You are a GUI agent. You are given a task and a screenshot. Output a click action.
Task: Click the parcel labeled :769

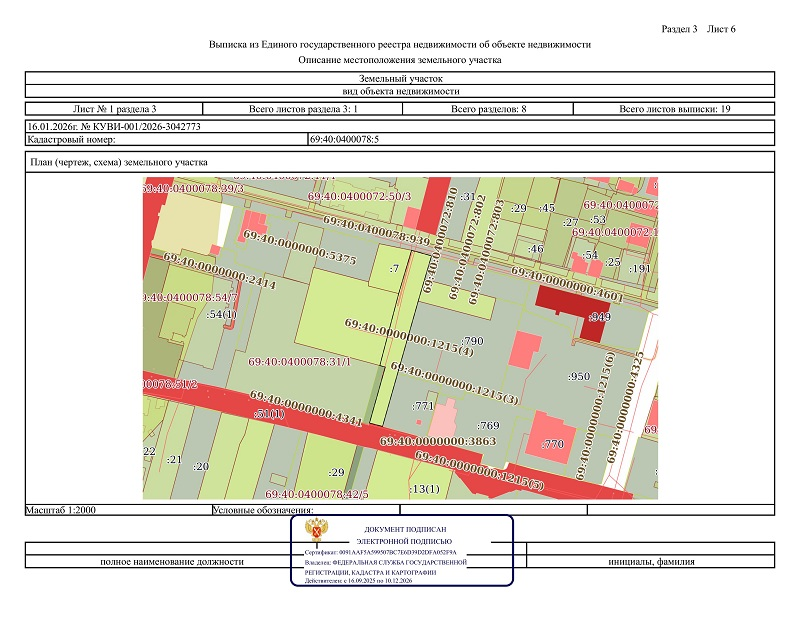488,426
